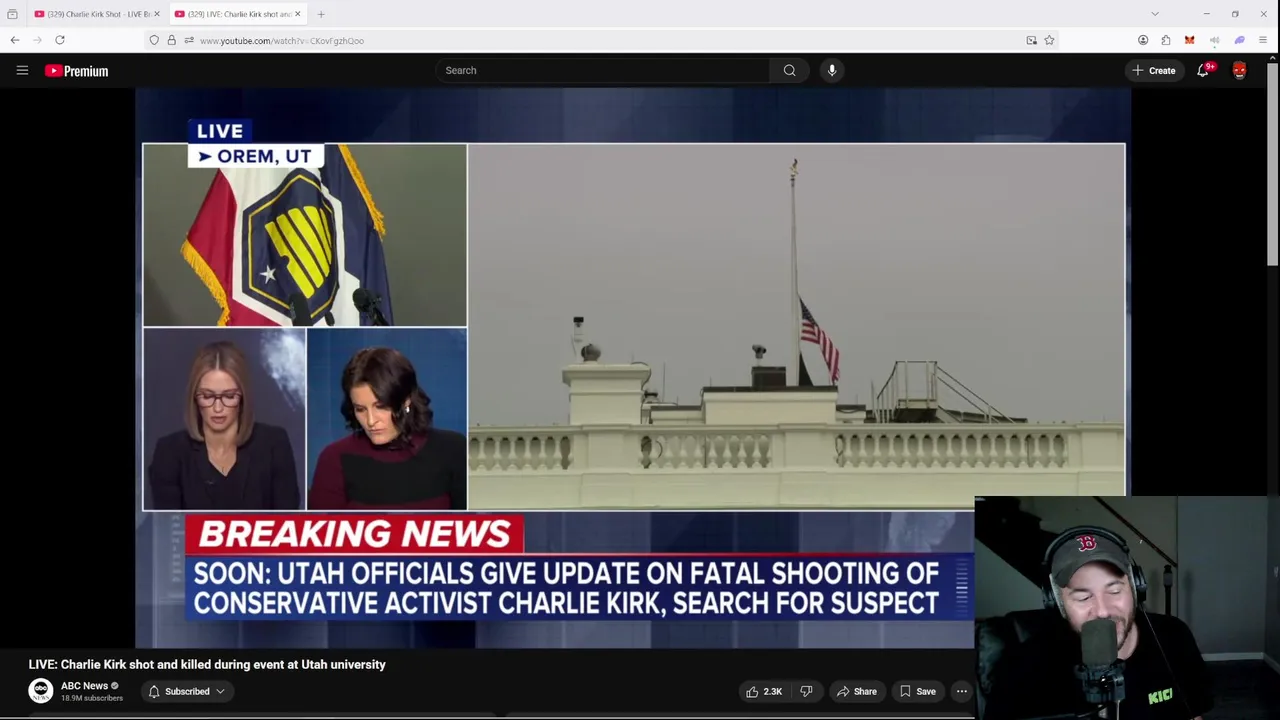Click the tracking protection shield icon

154,40
